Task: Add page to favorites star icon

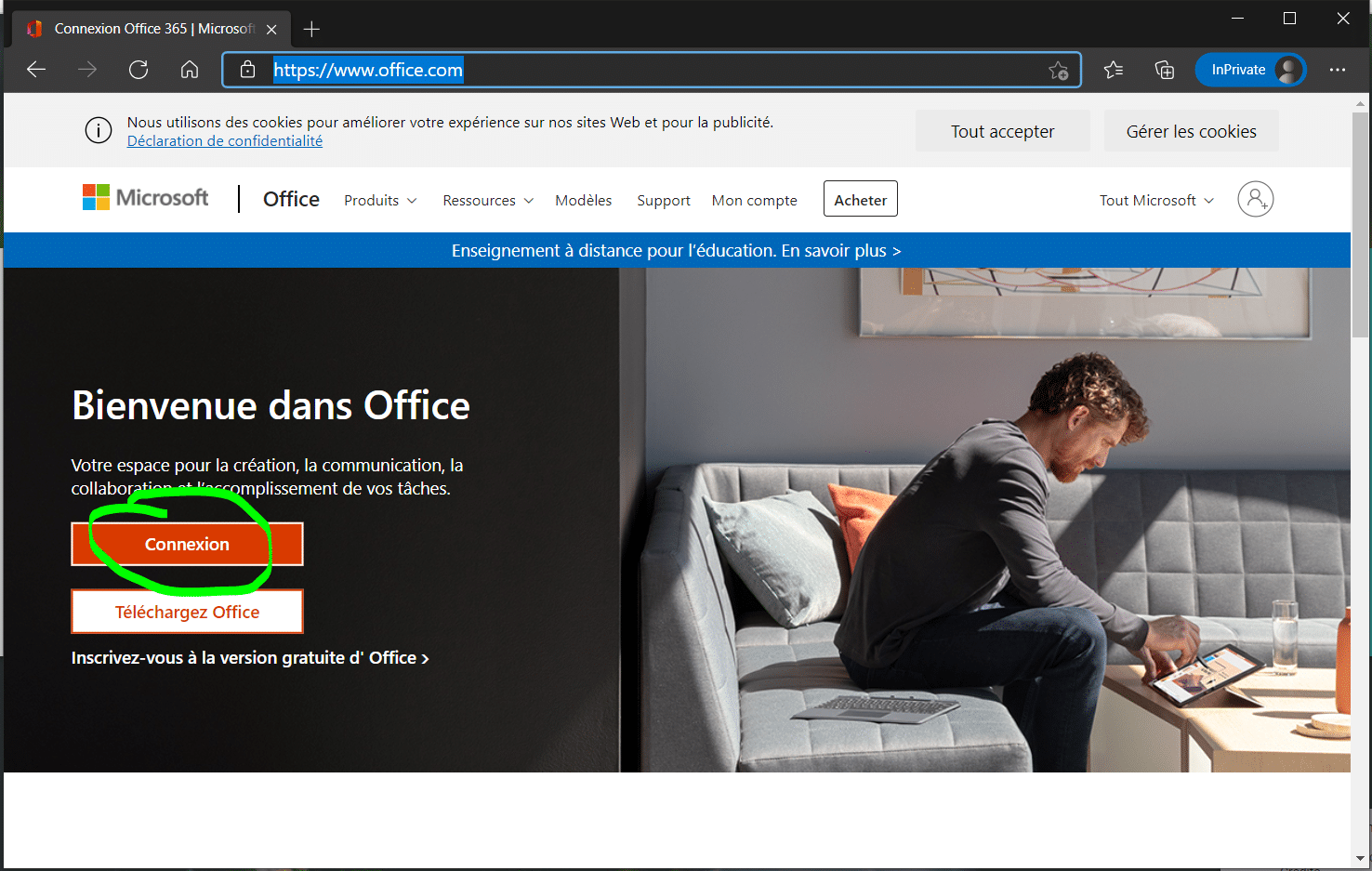Action: tap(1059, 71)
